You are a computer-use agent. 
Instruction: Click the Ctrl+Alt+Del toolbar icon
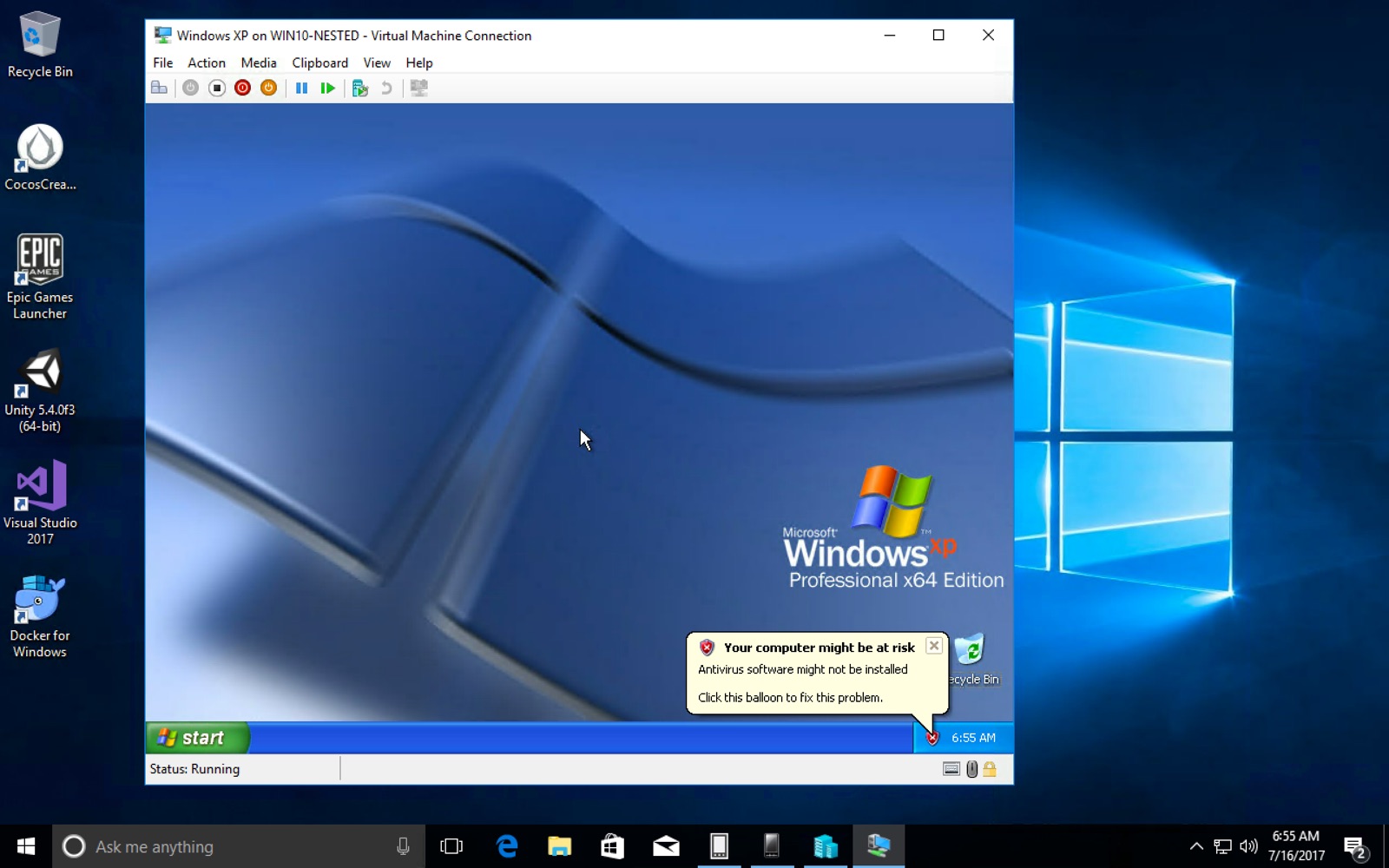coord(159,88)
